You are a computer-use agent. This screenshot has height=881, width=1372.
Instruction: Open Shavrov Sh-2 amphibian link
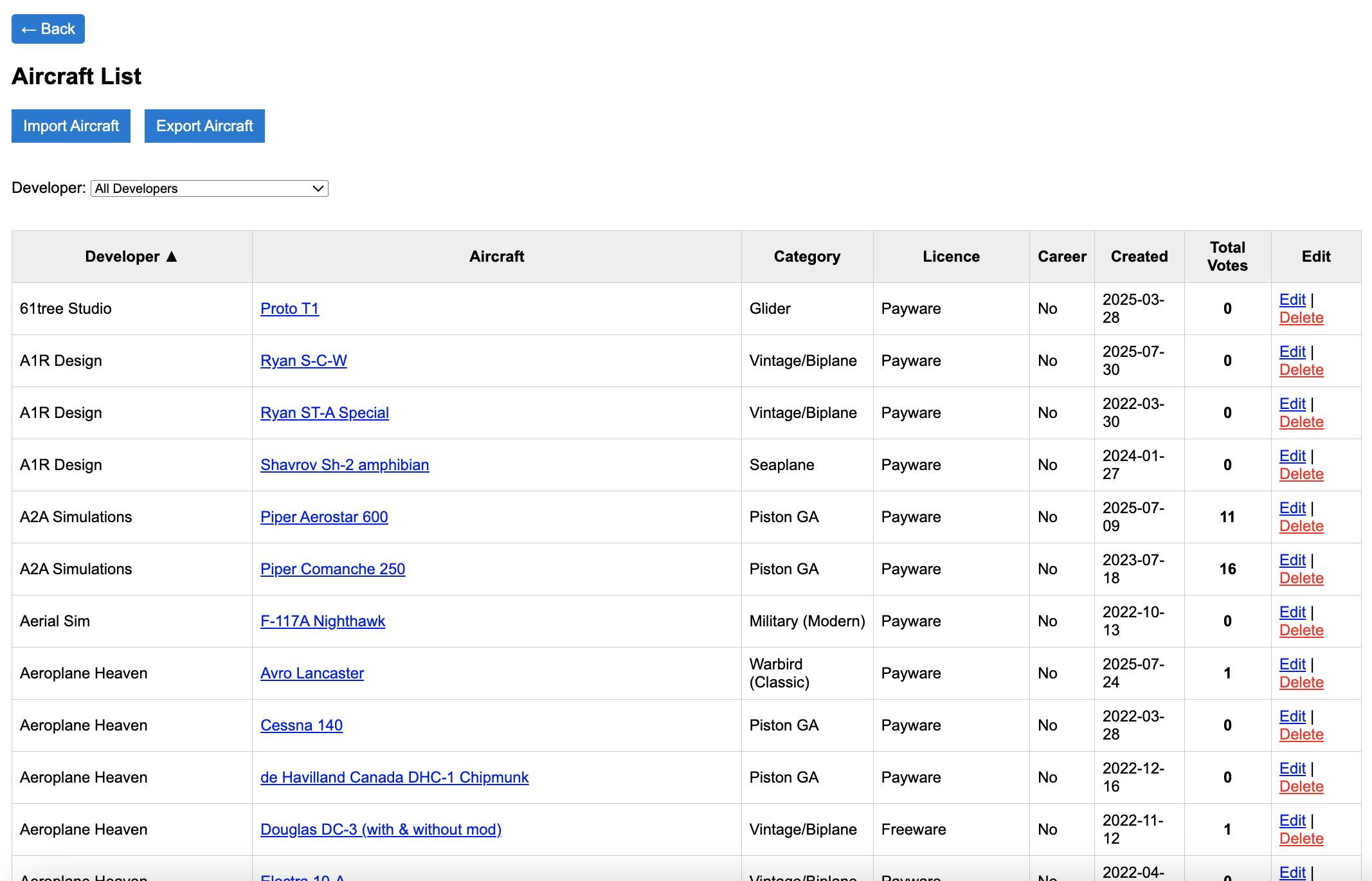[x=344, y=465]
